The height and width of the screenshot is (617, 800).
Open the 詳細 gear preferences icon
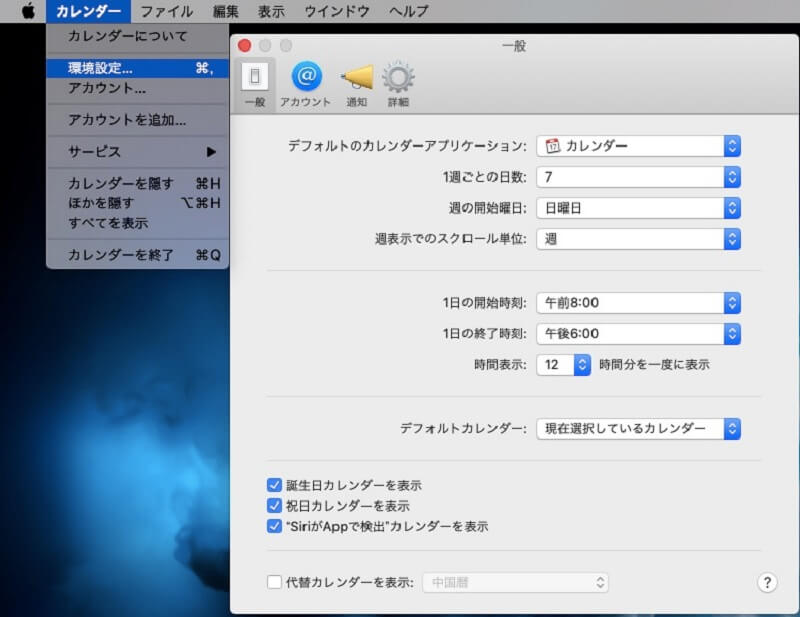click(x=398, y=84)
